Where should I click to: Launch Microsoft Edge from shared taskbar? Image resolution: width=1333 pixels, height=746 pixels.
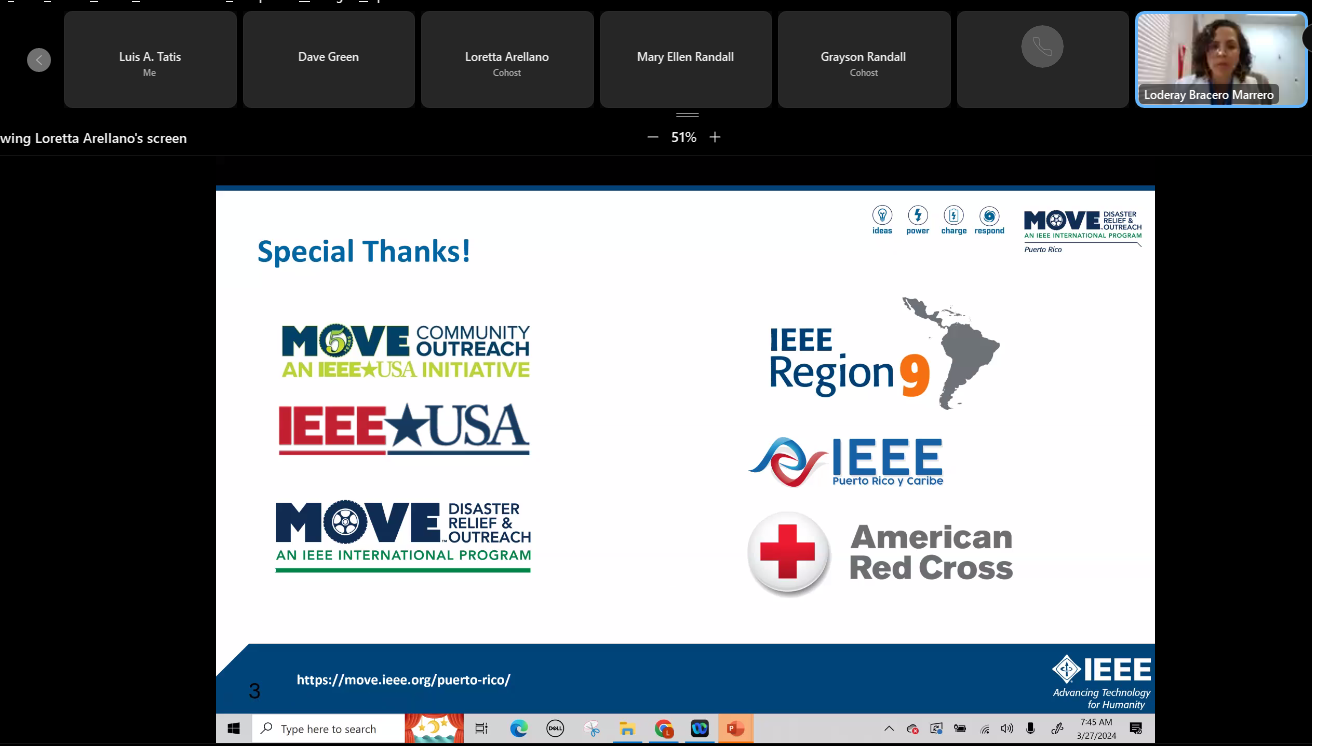[x=518, y=729]
